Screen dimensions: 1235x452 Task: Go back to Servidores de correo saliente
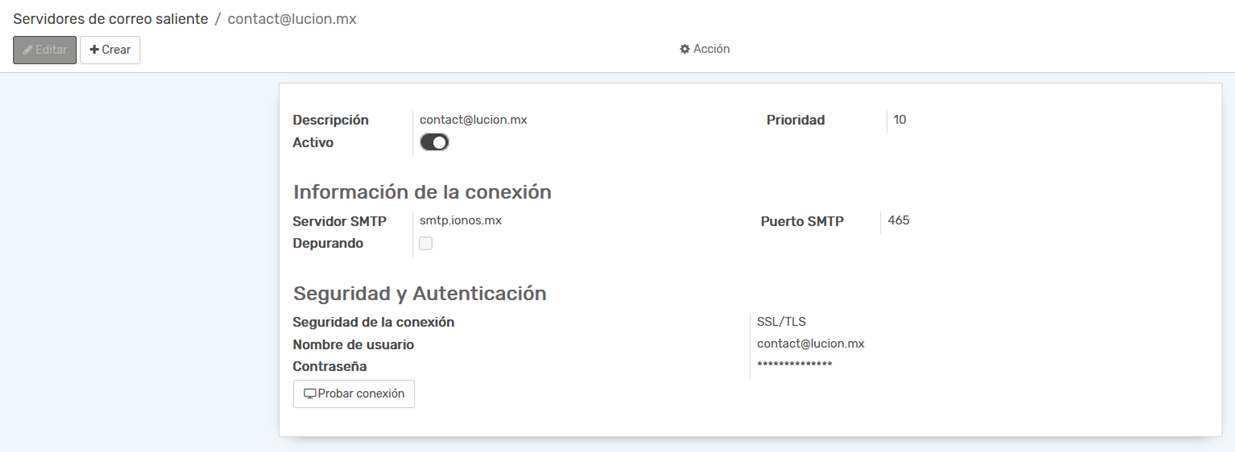[110, 19]
